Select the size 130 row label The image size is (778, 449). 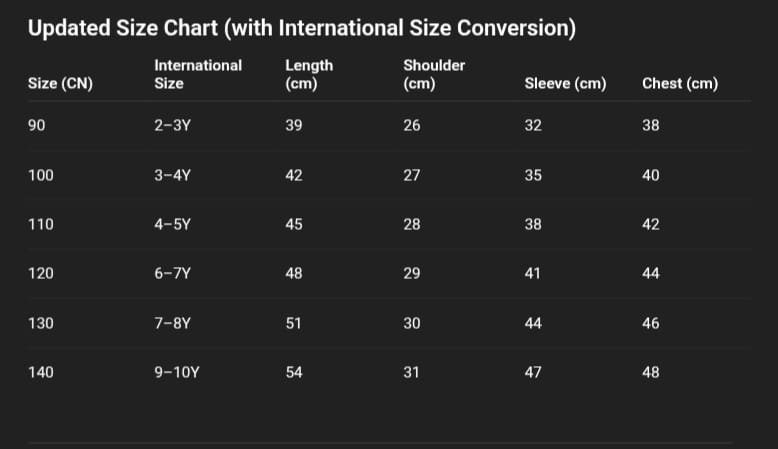point(40,323)
